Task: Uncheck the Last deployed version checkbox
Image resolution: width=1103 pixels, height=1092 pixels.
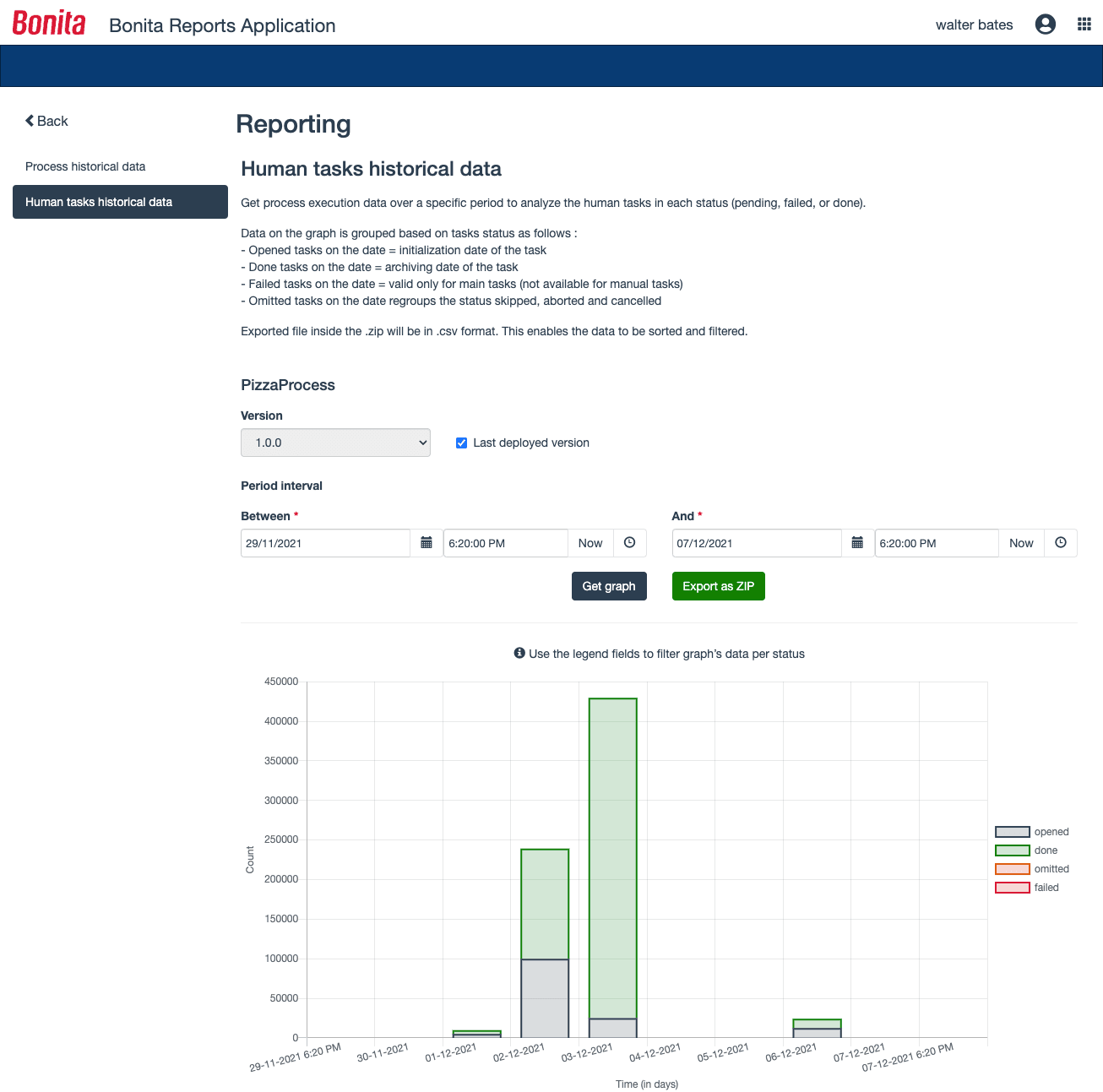Action: 461,443
